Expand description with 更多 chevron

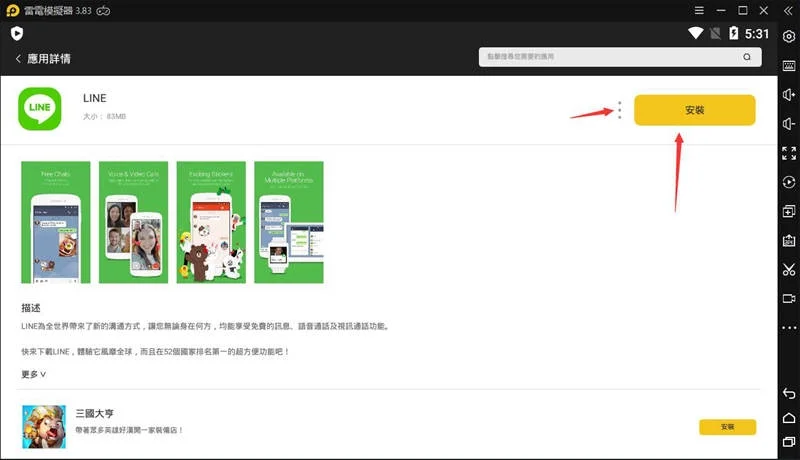coord(34,374)
